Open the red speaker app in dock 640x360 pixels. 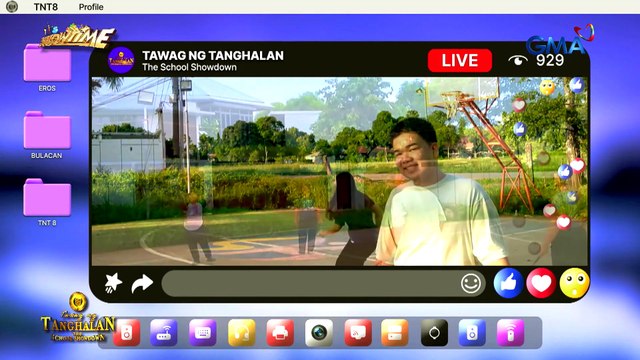[x=127, y=333]
